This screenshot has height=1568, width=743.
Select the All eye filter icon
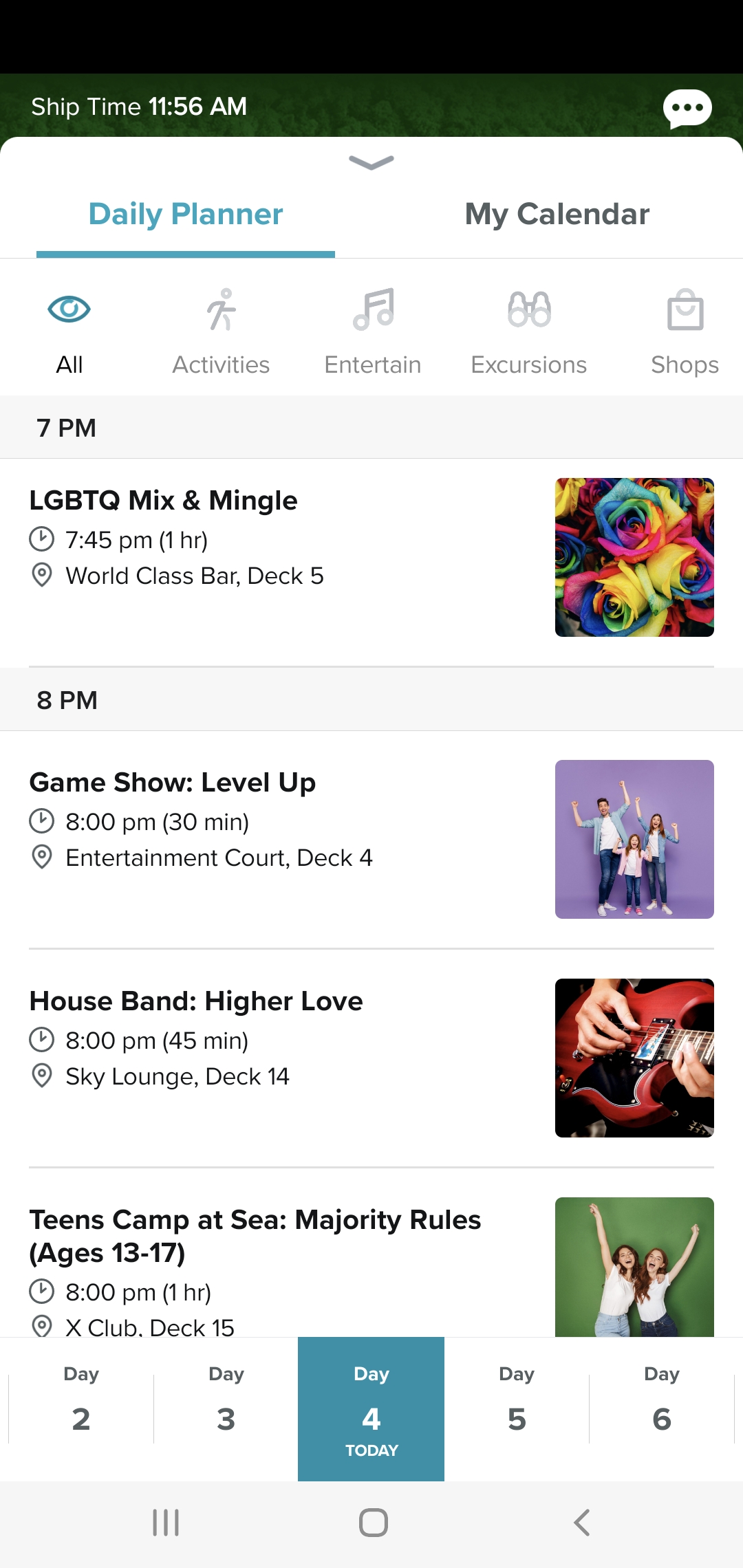coord(69,310)
